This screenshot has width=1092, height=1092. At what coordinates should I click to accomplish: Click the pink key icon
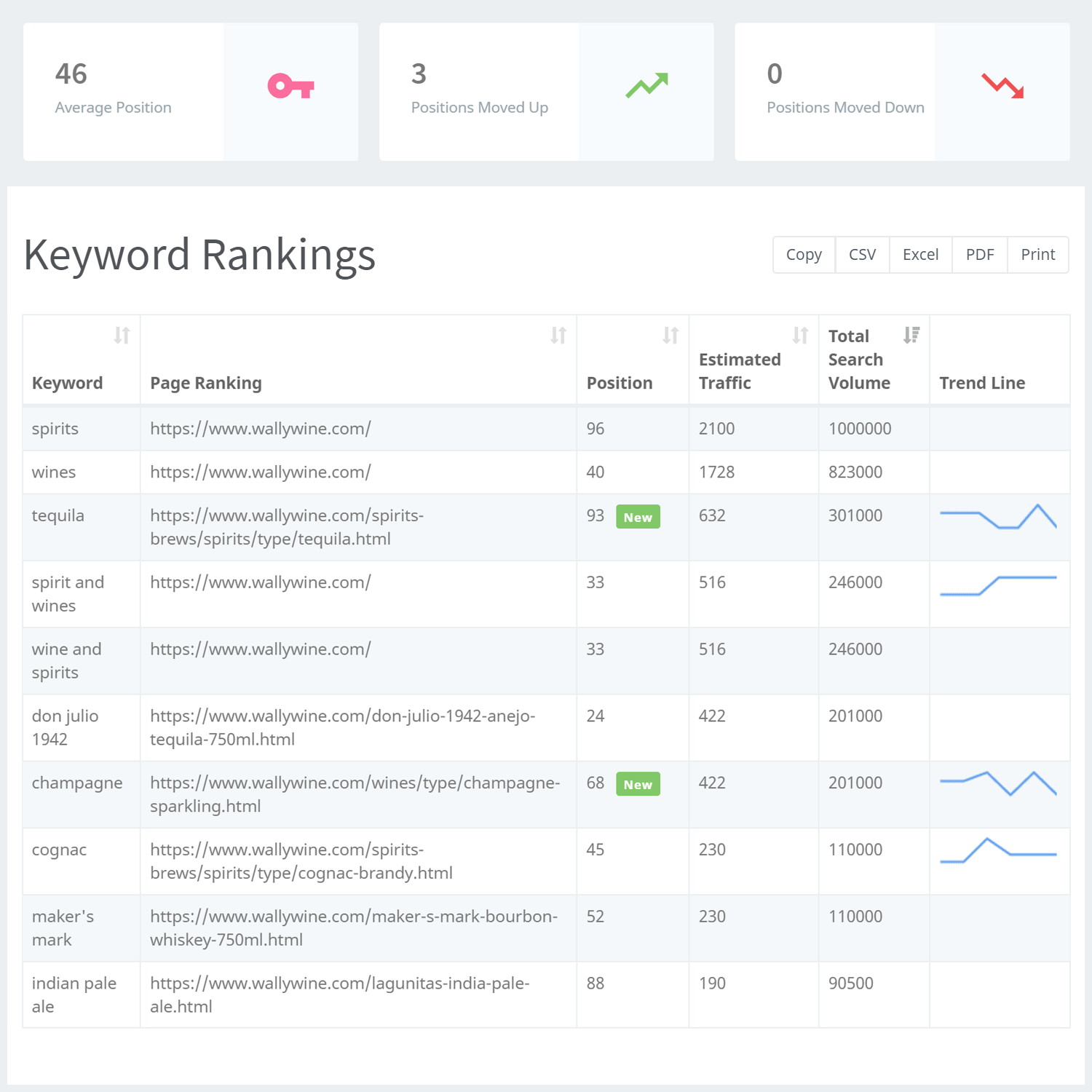click(290, 87)
